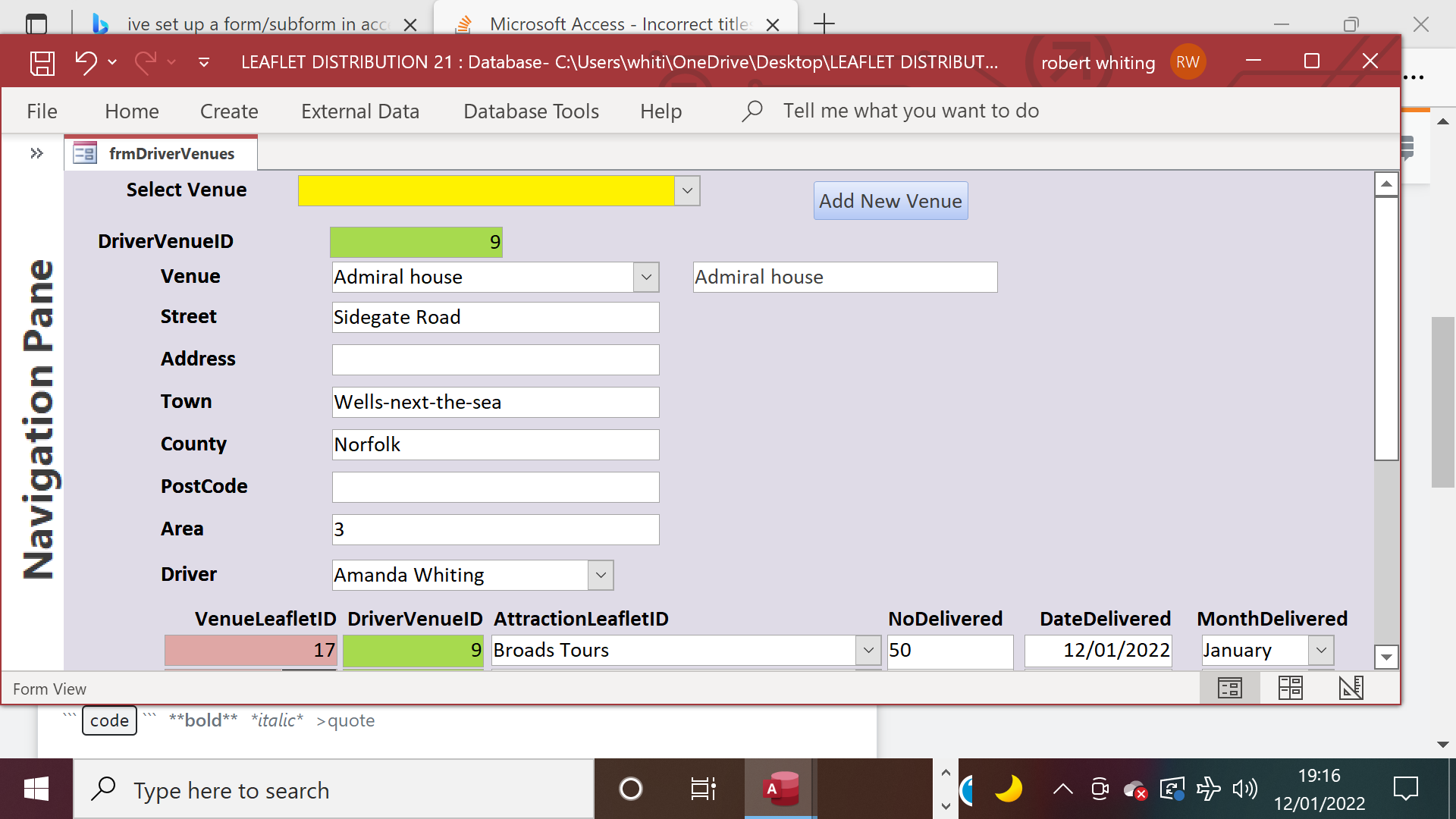Click the Stack Overflow icon on the Microsoft Access browser tab
Screen dimensions: 1456x819
click(x=463, y=24)
